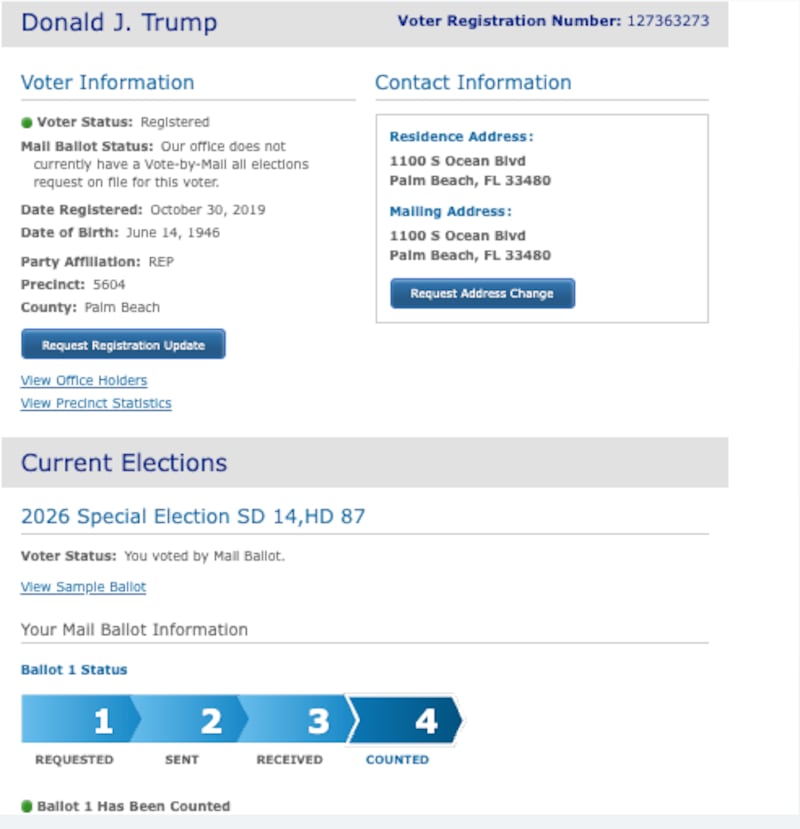Click voter registration number 127363273
The width and height of the screenshot is (800, 829).
[668, 21]
